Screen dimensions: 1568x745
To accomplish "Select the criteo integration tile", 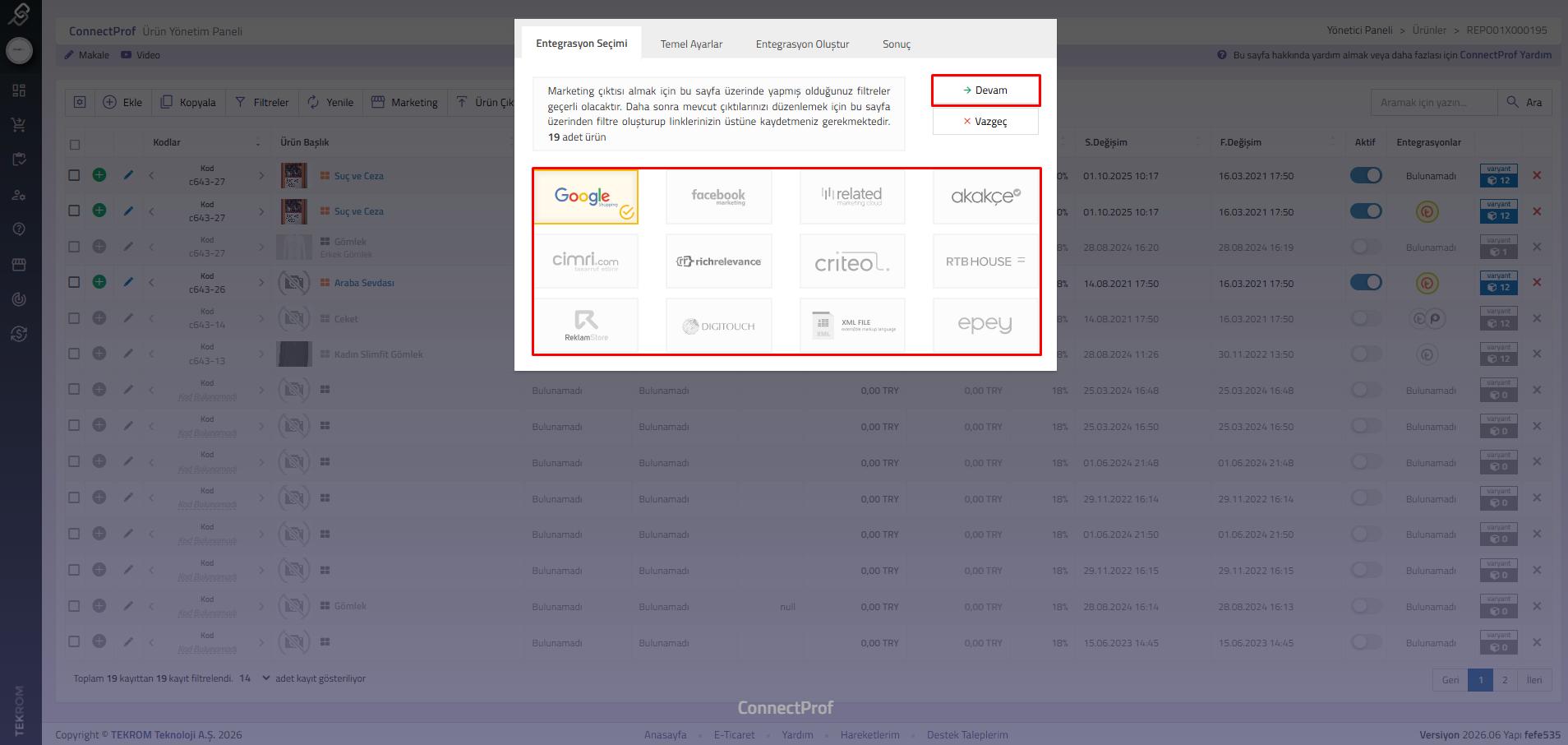I will click(852, 261).
